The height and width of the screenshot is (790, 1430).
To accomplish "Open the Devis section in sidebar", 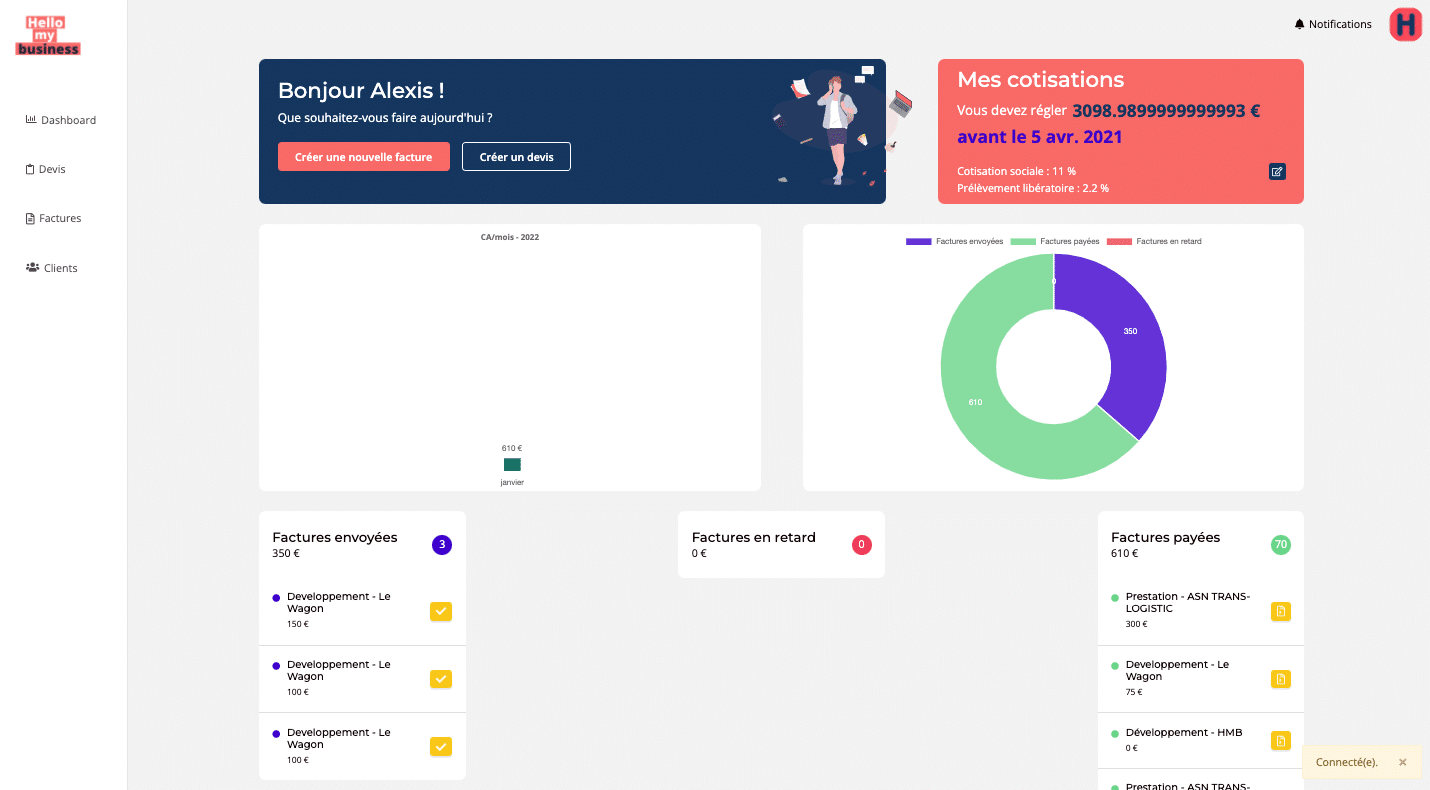I will click(46, 169).
